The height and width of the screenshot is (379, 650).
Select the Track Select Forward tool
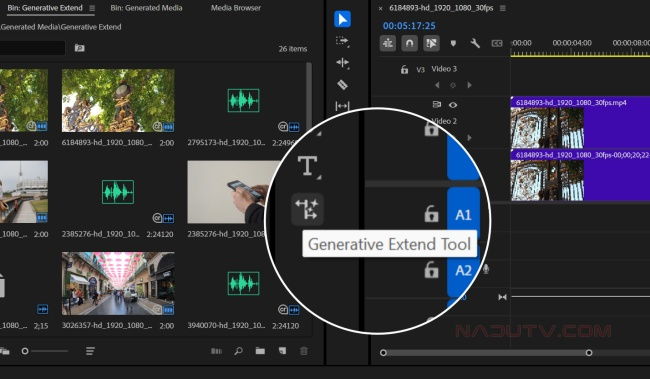pos(342,41)
